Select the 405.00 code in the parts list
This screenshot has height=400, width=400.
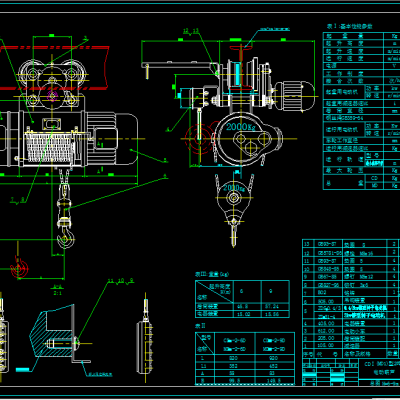(x=326, y=323)
